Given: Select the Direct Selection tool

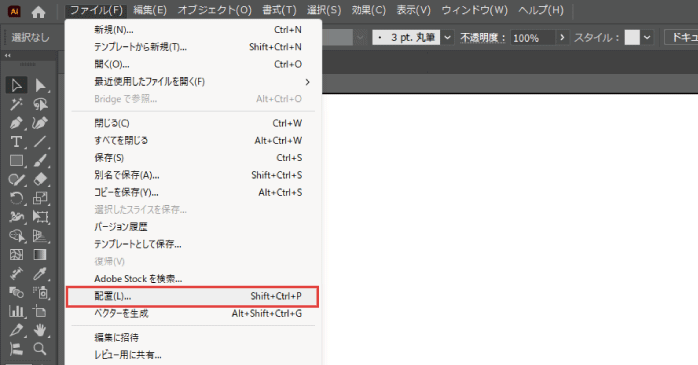Looking at the screenshot, I should click(40, 85).
